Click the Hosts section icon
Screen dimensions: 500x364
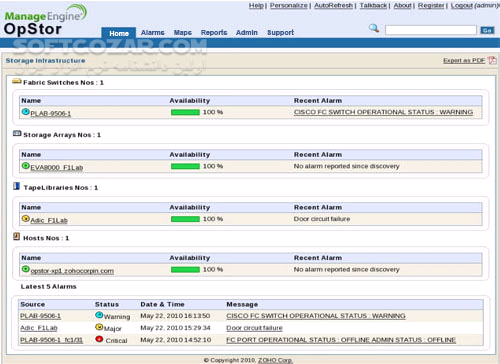click(16, 236)
